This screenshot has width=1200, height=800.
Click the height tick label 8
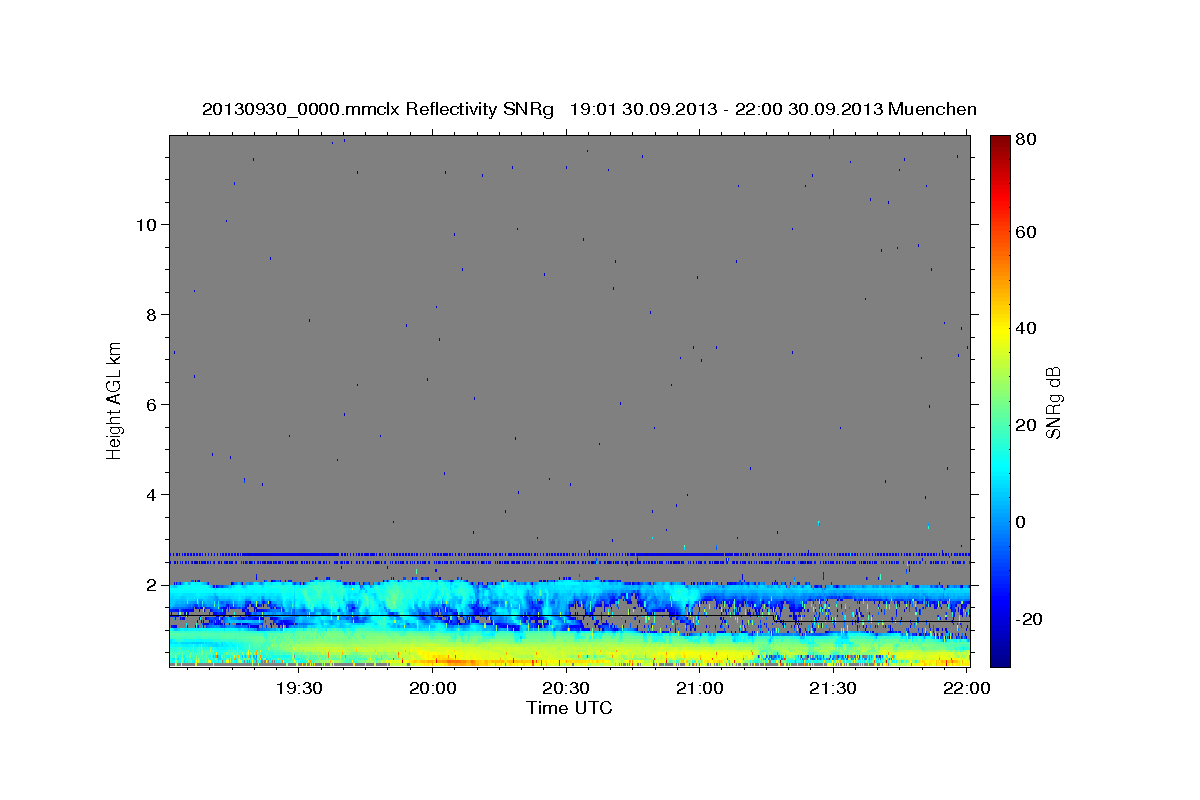pos(152,314)
